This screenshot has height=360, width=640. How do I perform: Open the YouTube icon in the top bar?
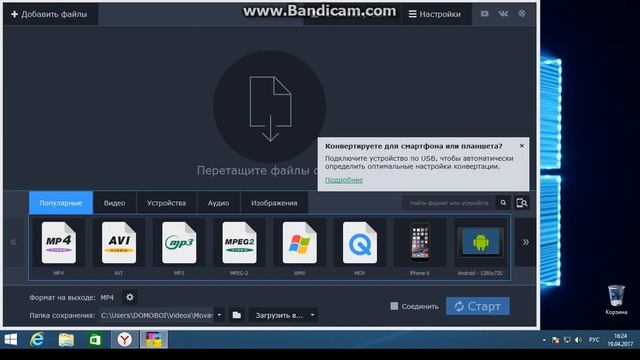484,13
